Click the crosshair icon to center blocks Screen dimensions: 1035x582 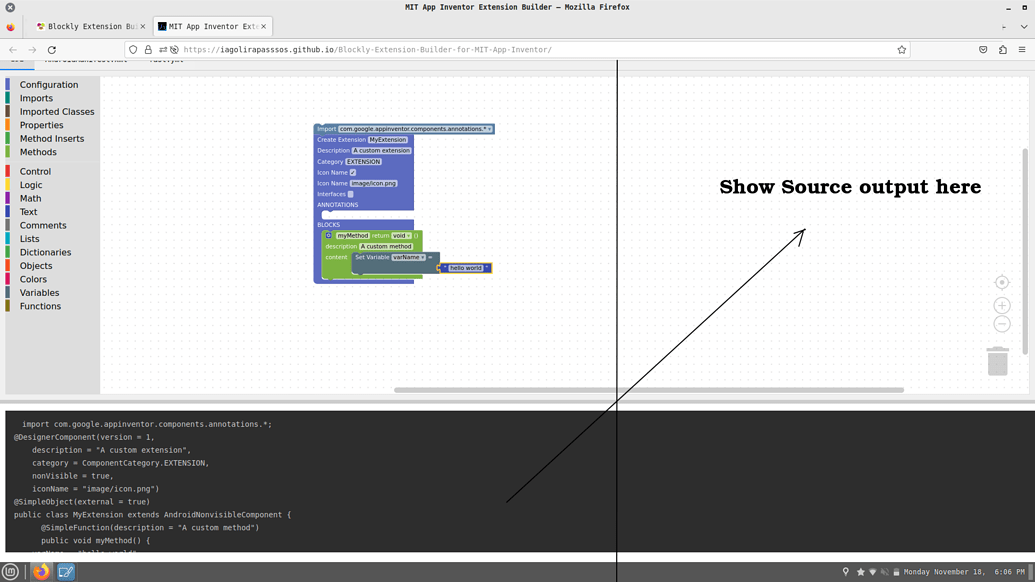click(1001, 283)
